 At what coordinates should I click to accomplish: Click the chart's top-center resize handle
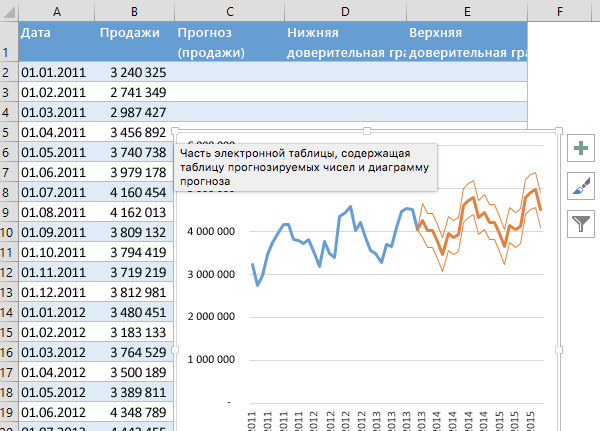point(367,131)
